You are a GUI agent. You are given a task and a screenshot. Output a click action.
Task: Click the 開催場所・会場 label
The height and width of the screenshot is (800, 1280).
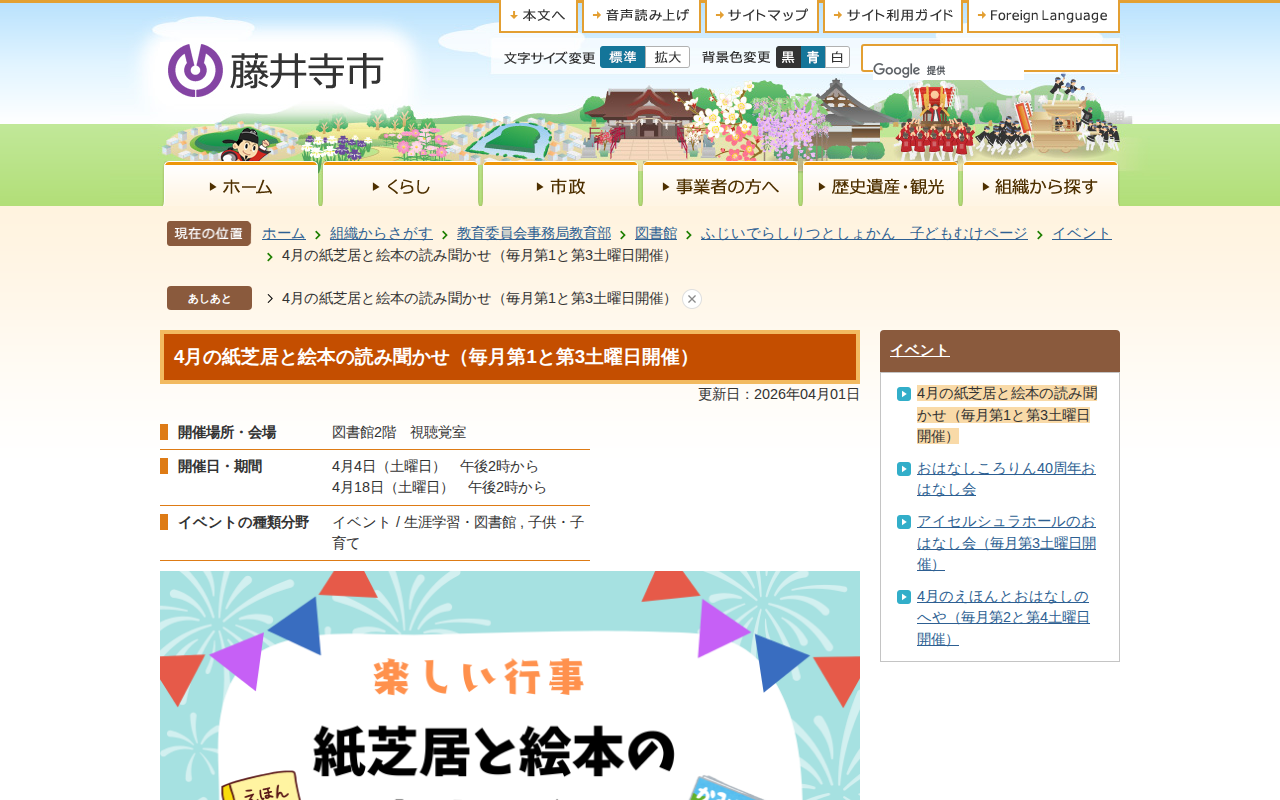pos(227,432)
